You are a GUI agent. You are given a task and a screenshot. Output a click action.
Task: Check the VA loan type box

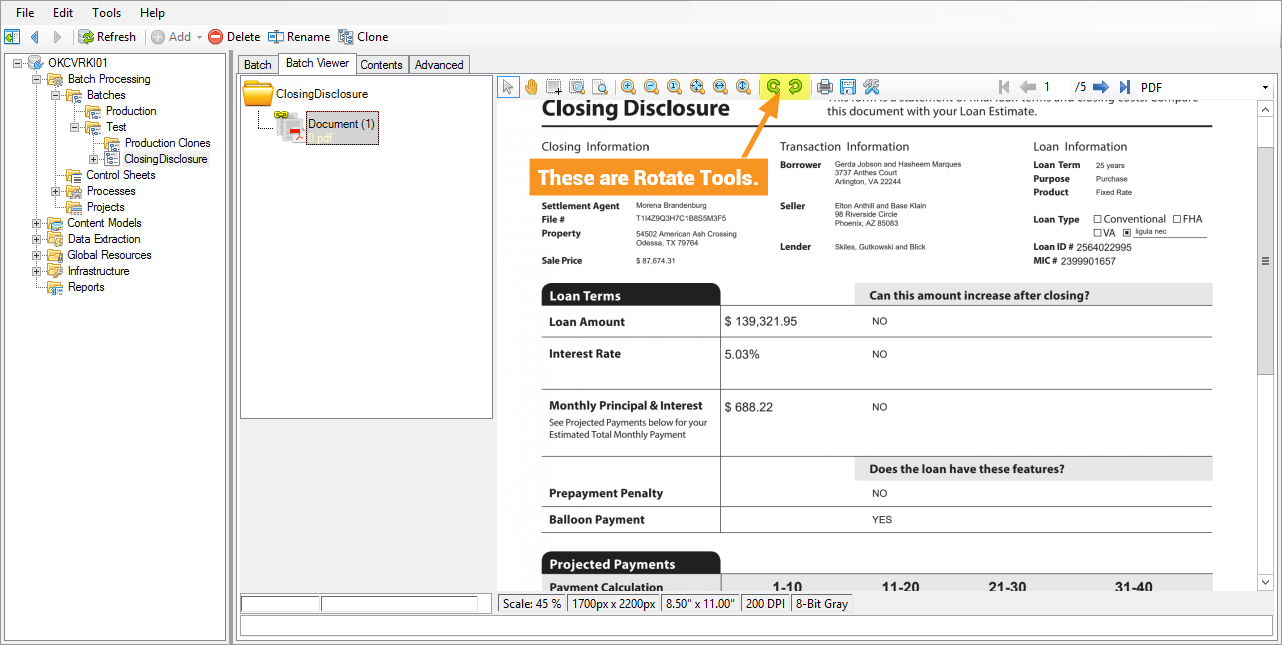[1098, 232]
